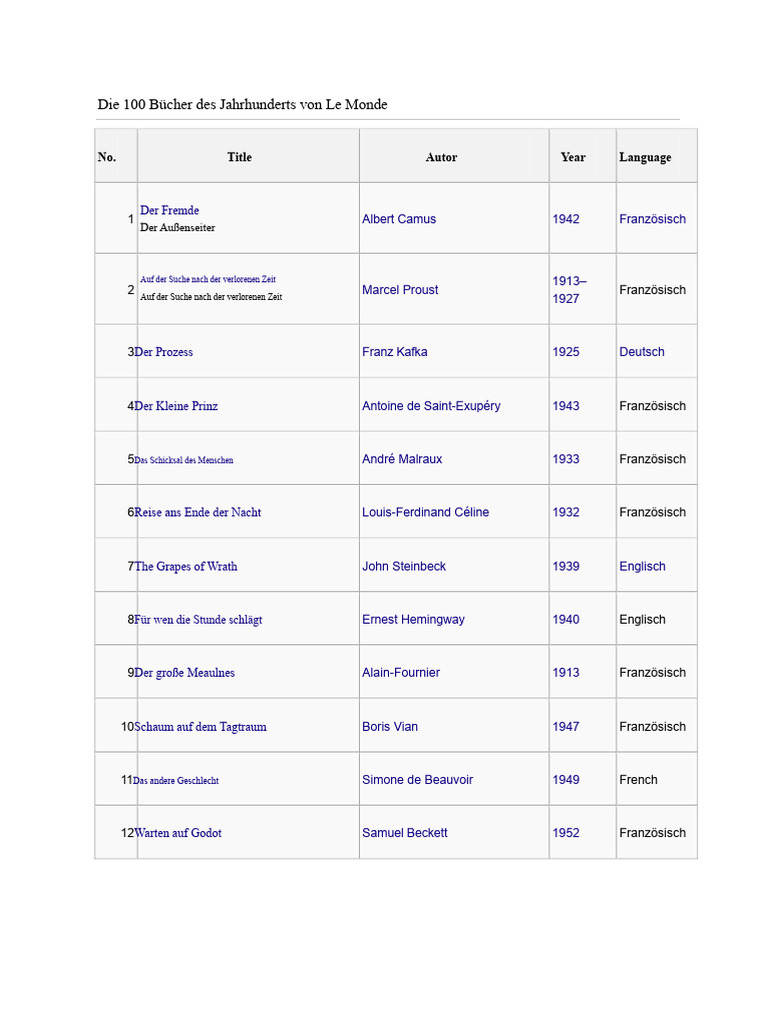This screenshot has height=1024, width=768.
Task: Click the year 1913 for Alain-Fournier
Action: (566, 673)
